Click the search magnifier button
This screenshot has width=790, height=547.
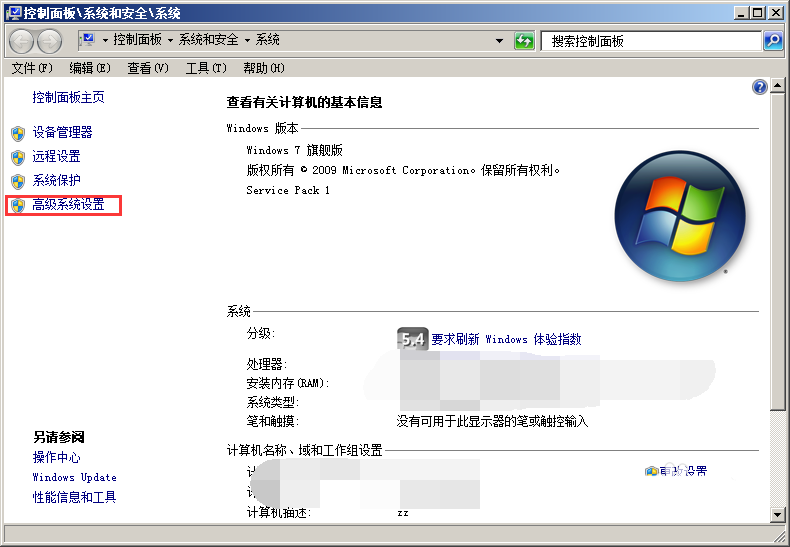coord(773,41)
